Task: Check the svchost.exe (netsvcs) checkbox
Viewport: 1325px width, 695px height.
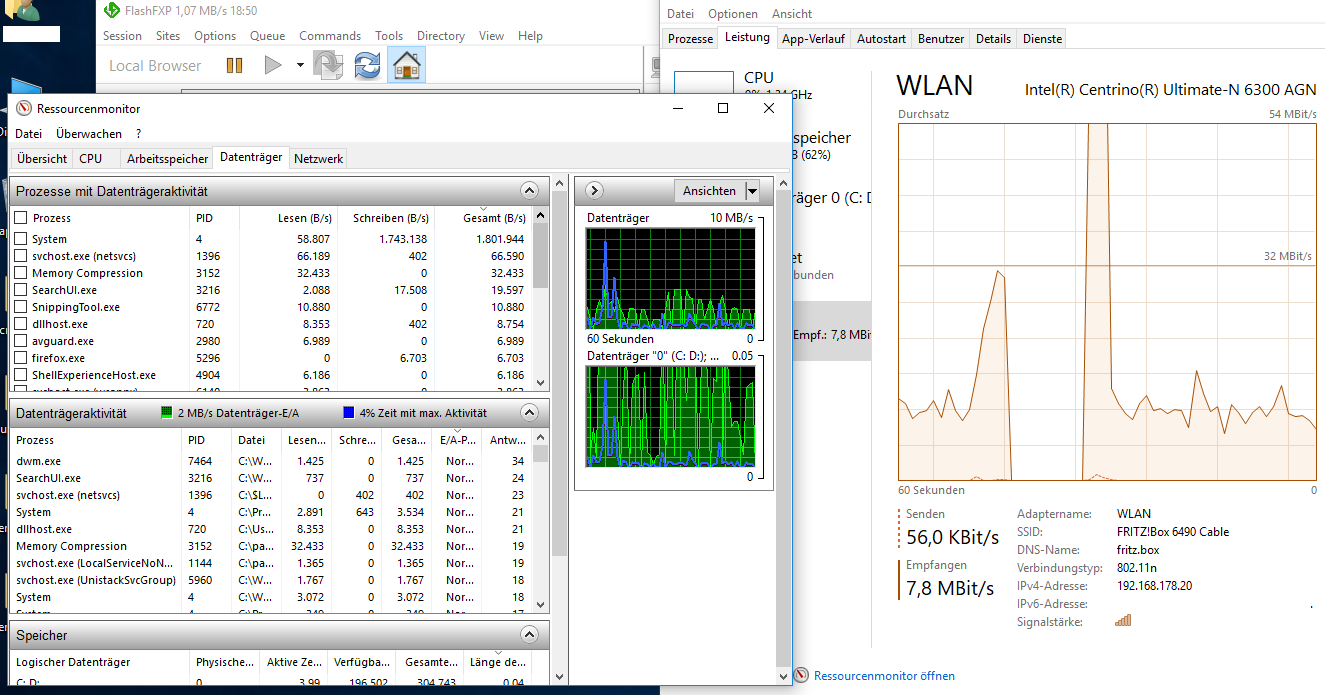Action: click(x=20, y=256)
